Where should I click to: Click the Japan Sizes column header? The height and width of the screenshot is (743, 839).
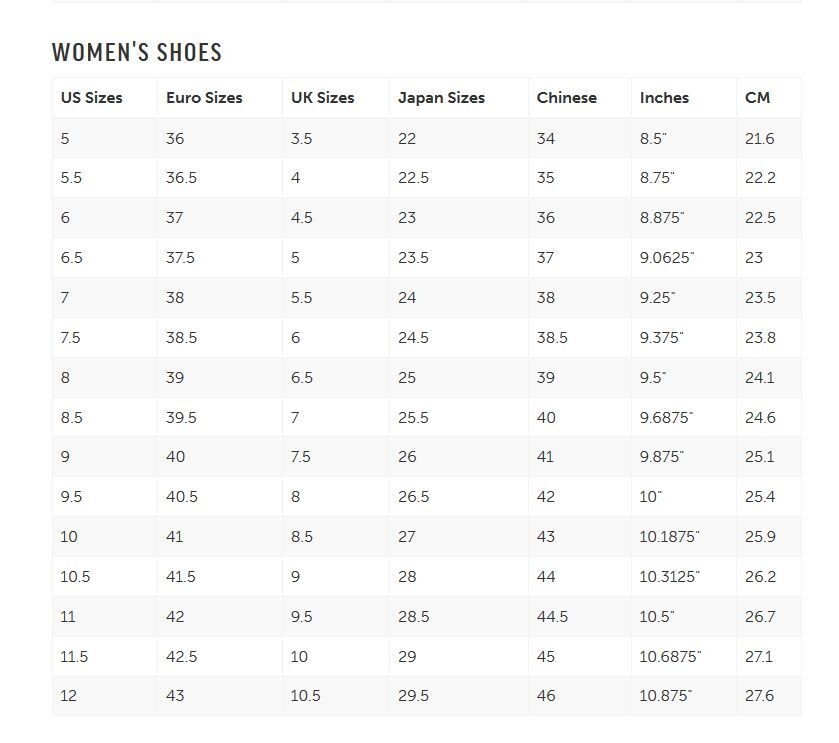point(459,97)
